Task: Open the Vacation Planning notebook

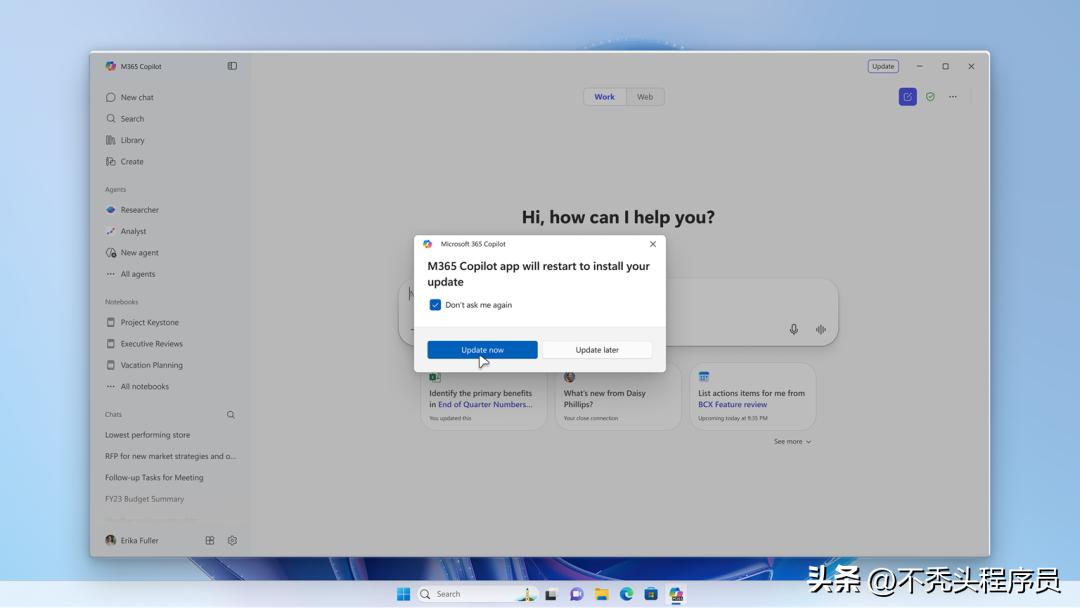Action: coord(145,364)
